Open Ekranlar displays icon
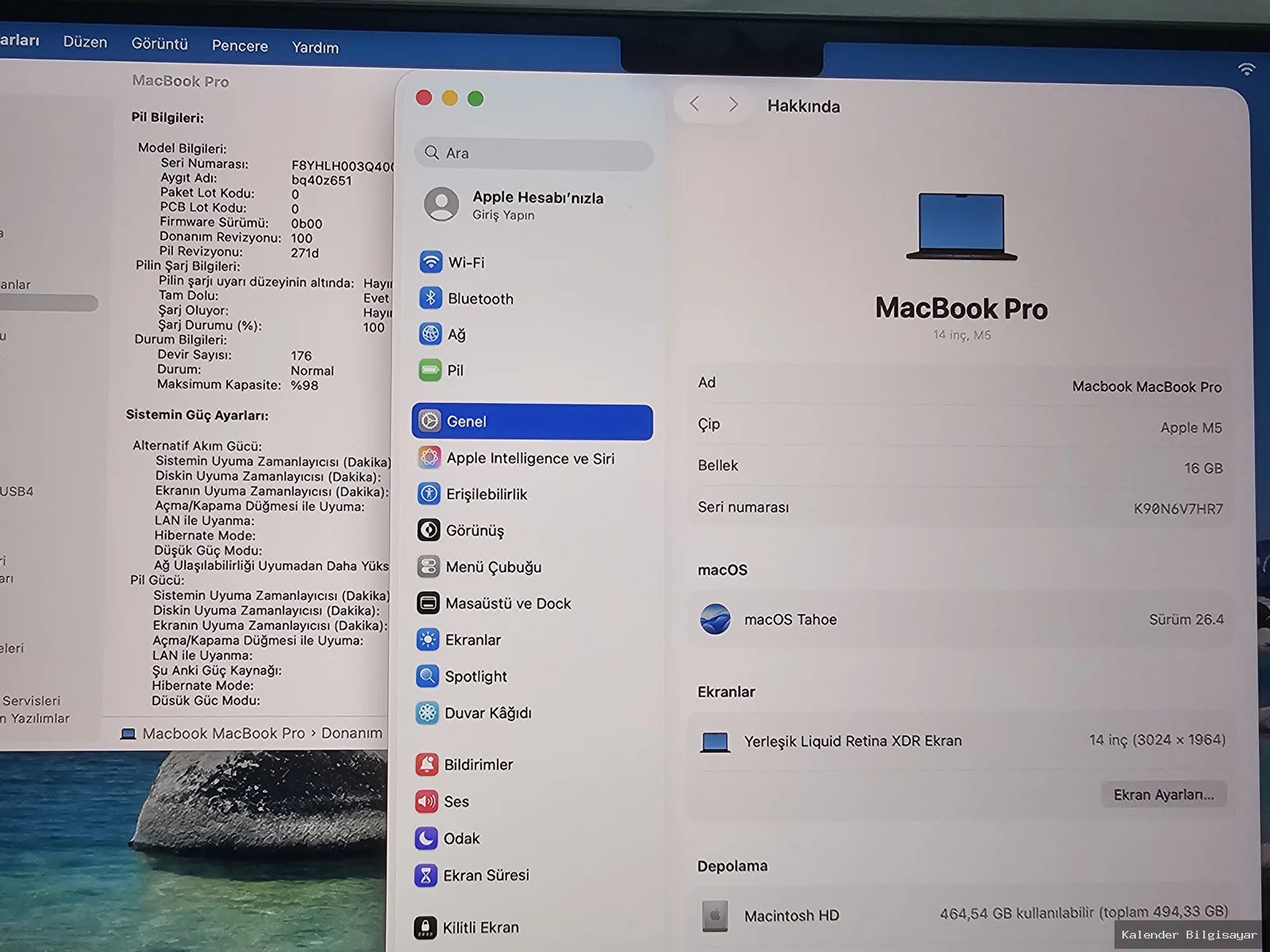The image size is (1270, 952). pos(427,639)
